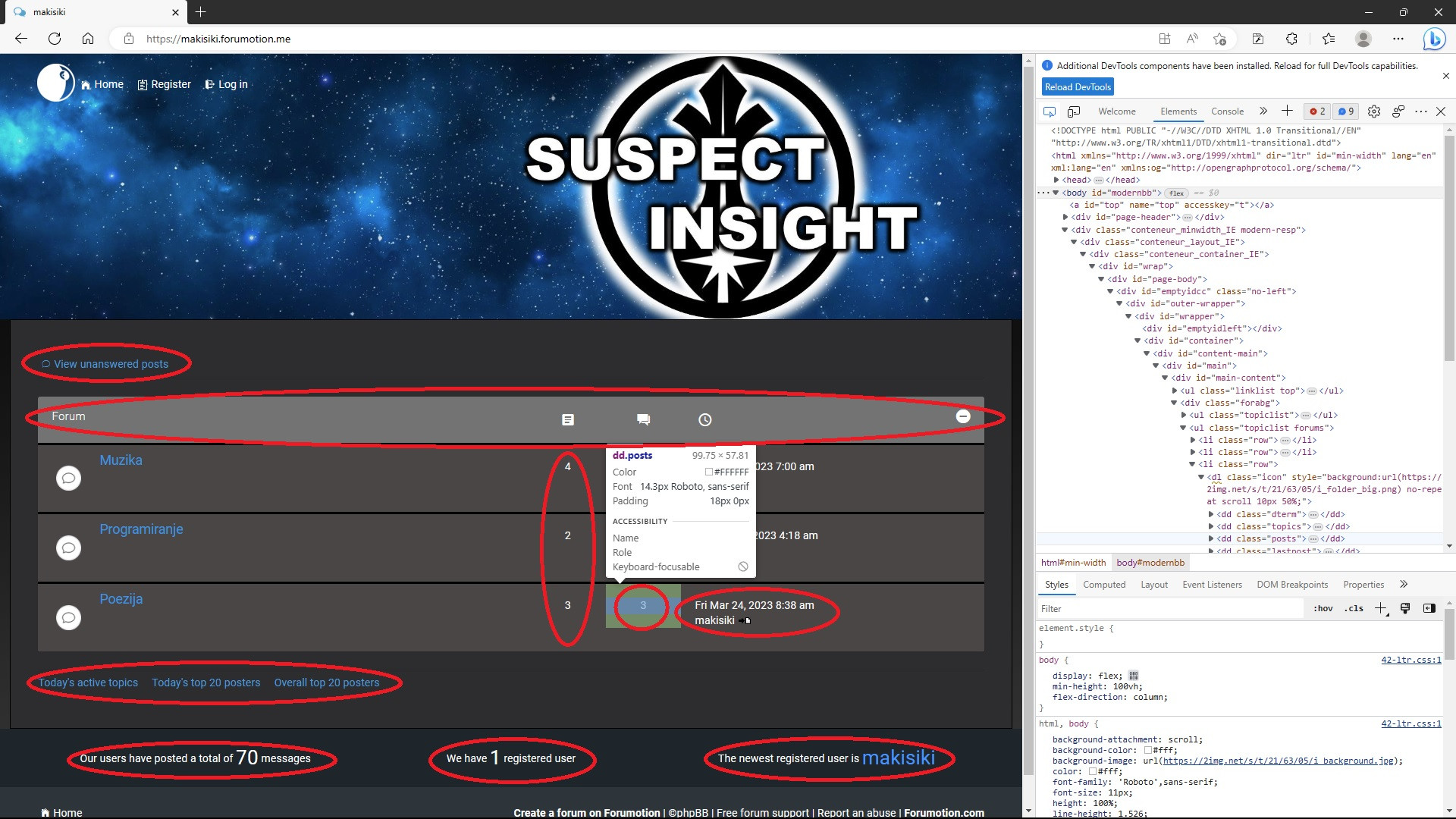Click the background-color white swatch
The width and height of the screenshot is (1456, 819).
[x=1148, y=750]
